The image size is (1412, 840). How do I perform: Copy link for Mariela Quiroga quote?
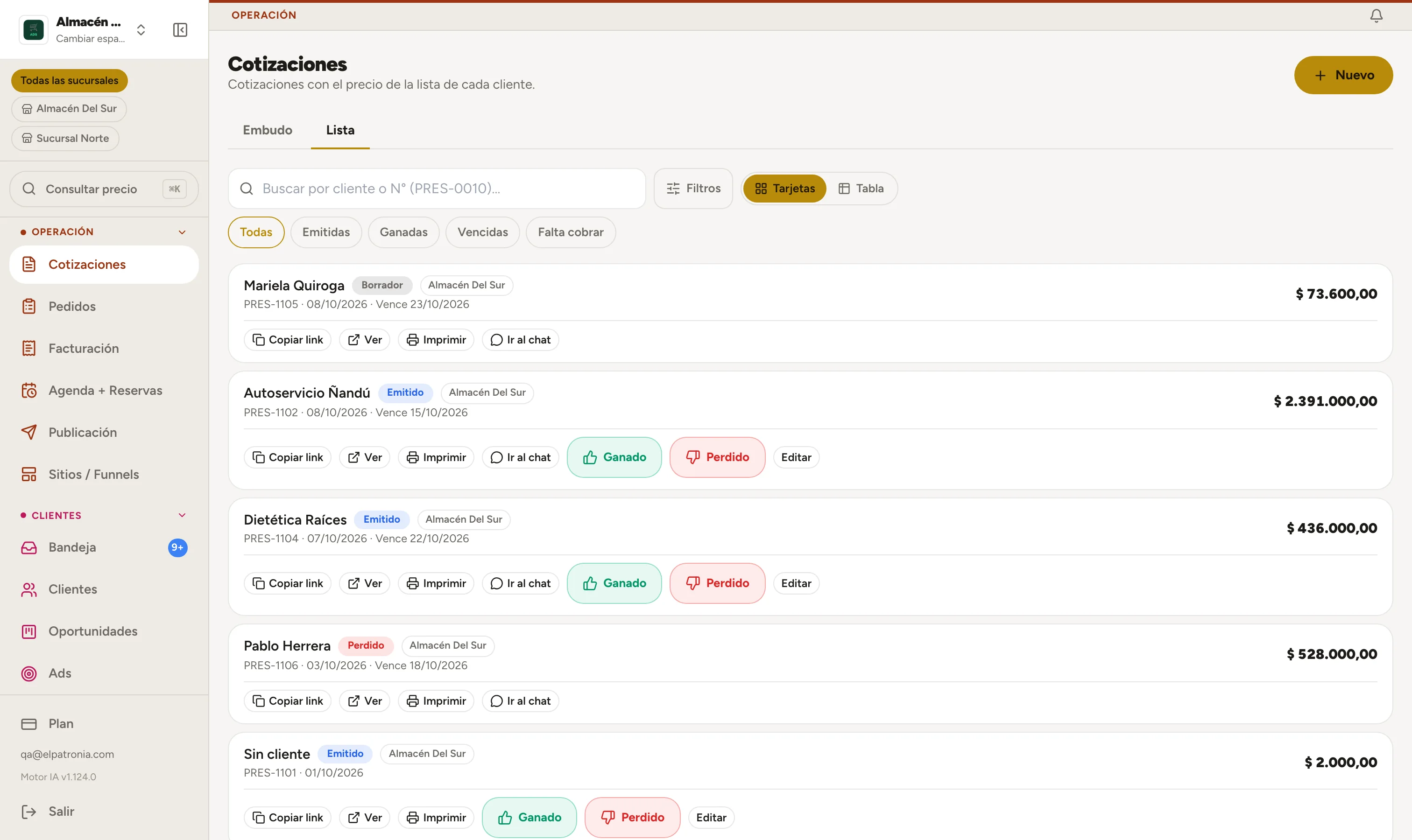[x=287, y=340]
